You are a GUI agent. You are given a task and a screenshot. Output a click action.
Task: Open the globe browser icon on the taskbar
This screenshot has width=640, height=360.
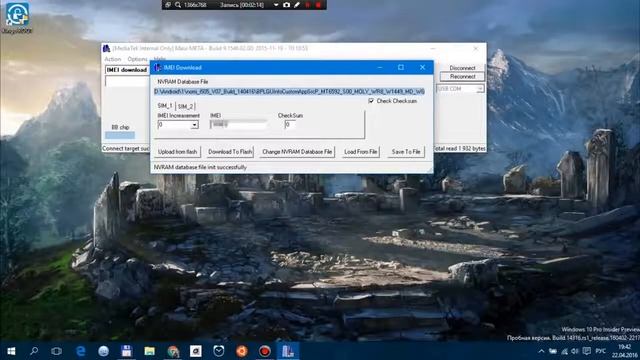tap(104, 351)
